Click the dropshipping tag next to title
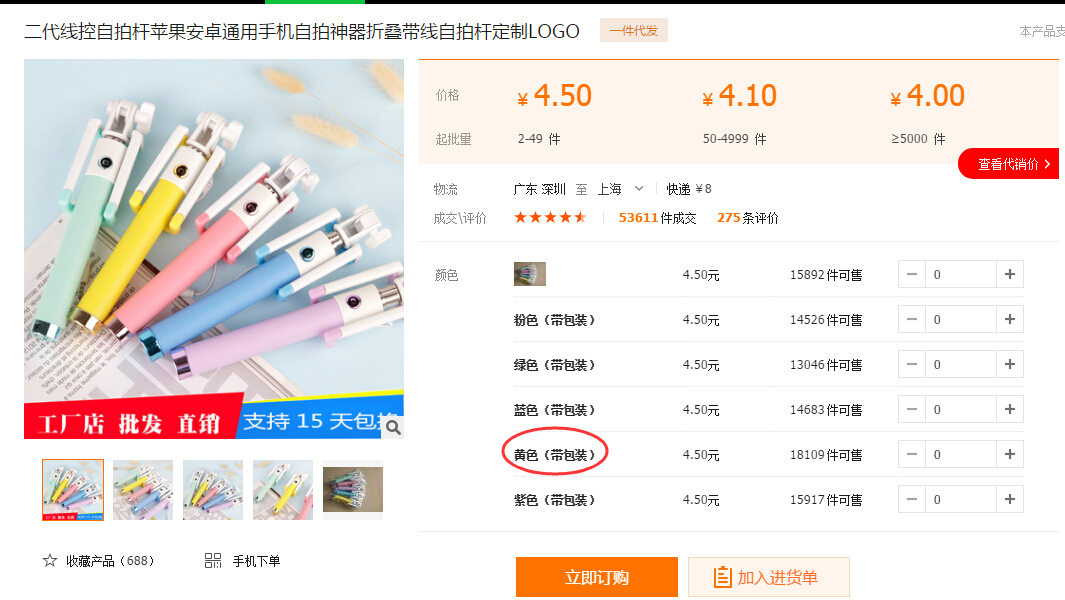Screen dimensions: 1065x600 634,31
